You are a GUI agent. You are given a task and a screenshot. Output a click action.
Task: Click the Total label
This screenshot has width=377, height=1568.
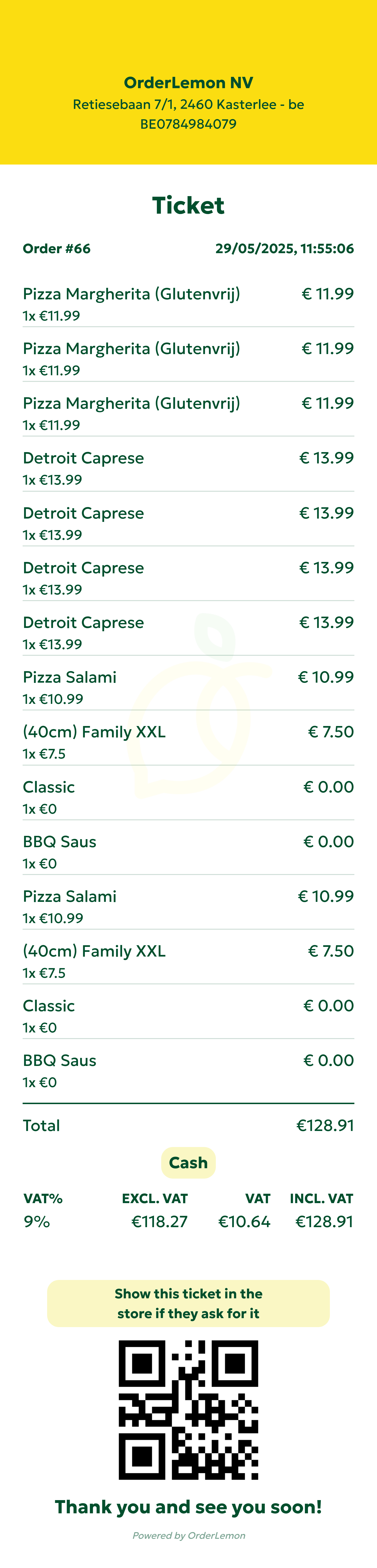click(x=41, y=1126)
